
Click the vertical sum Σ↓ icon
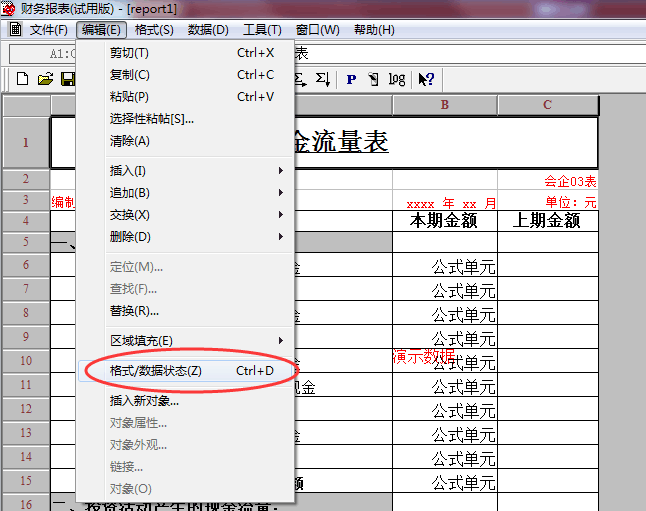coord(323,79)
